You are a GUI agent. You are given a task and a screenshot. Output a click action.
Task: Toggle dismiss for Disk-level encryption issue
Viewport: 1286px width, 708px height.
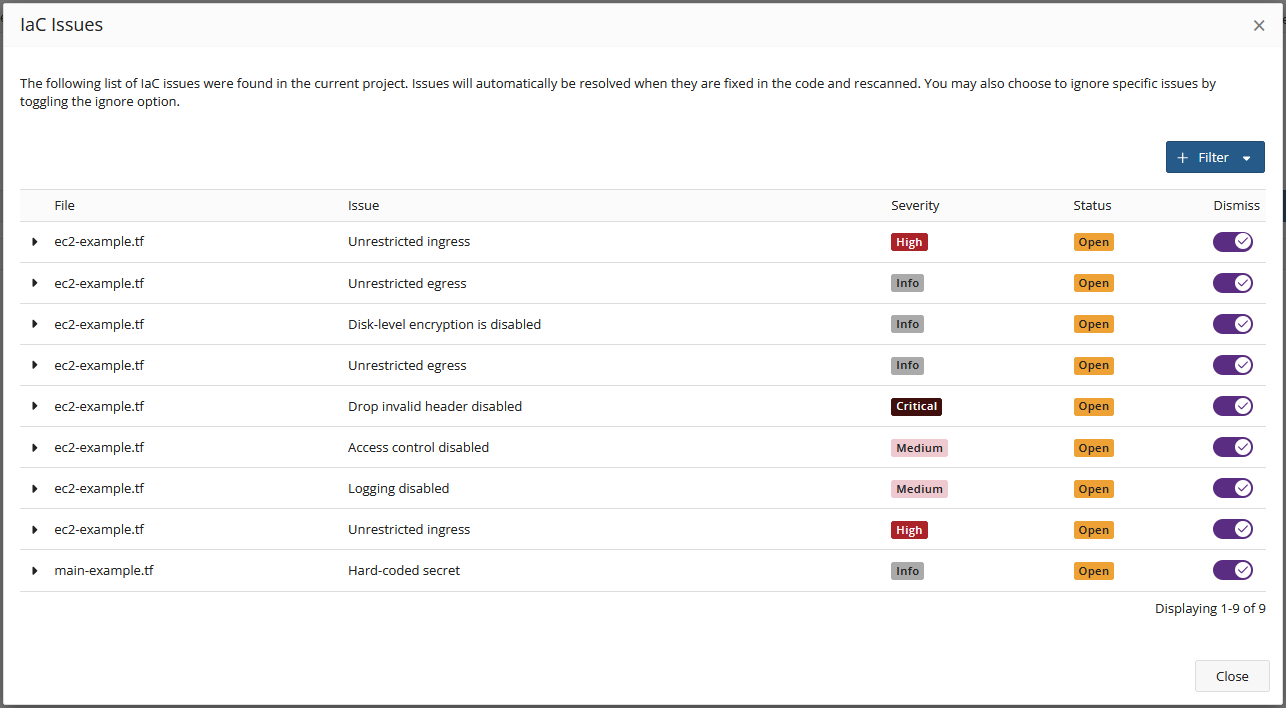point(1232,324)
